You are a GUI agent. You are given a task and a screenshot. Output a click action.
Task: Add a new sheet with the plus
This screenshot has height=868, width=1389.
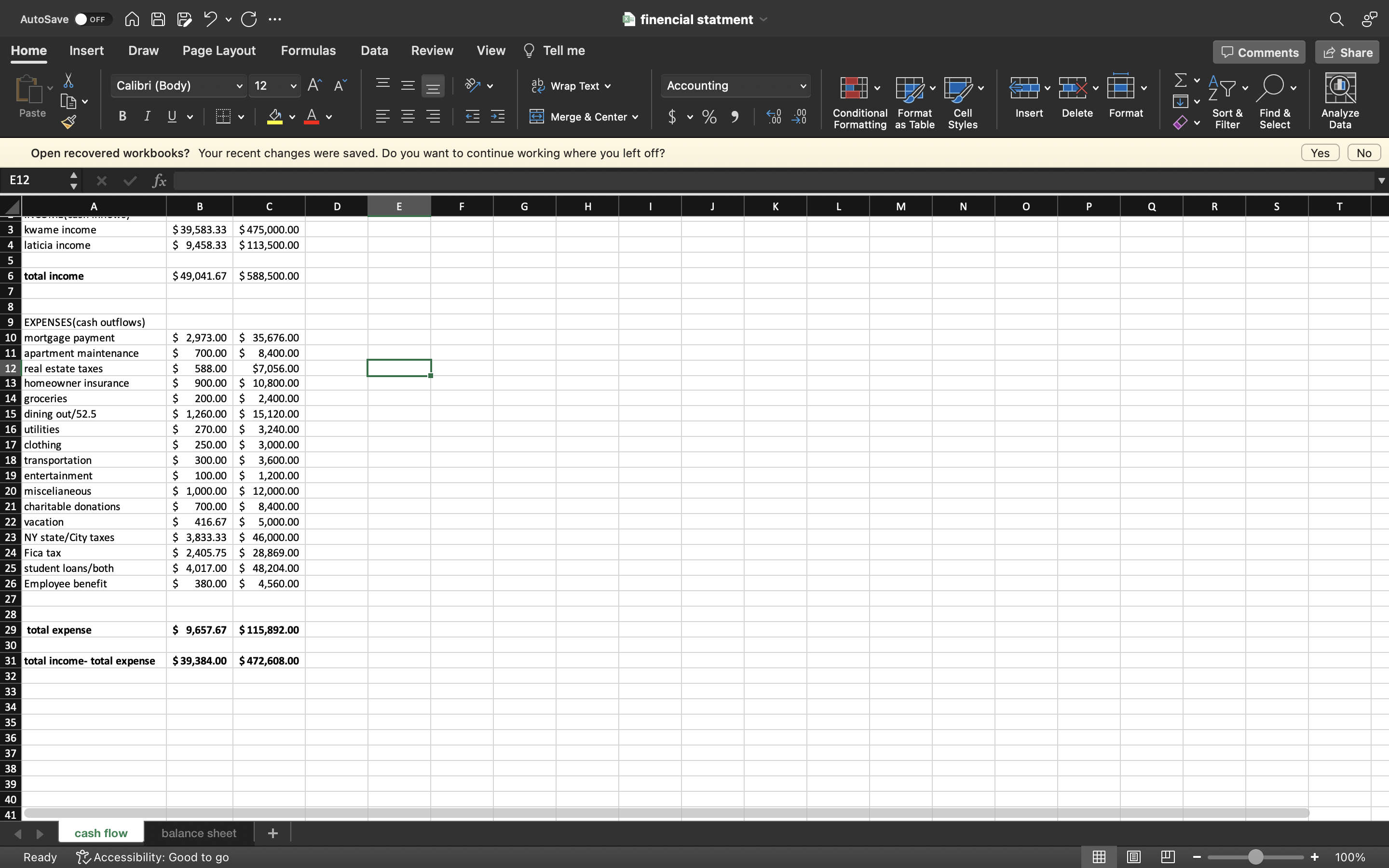tap(272, 832)
